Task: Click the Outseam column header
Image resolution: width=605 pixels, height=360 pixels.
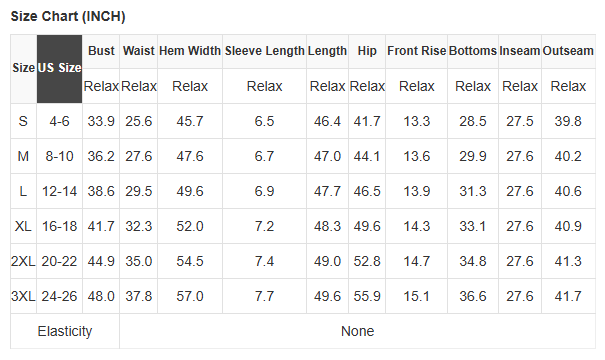Action: 568,51
